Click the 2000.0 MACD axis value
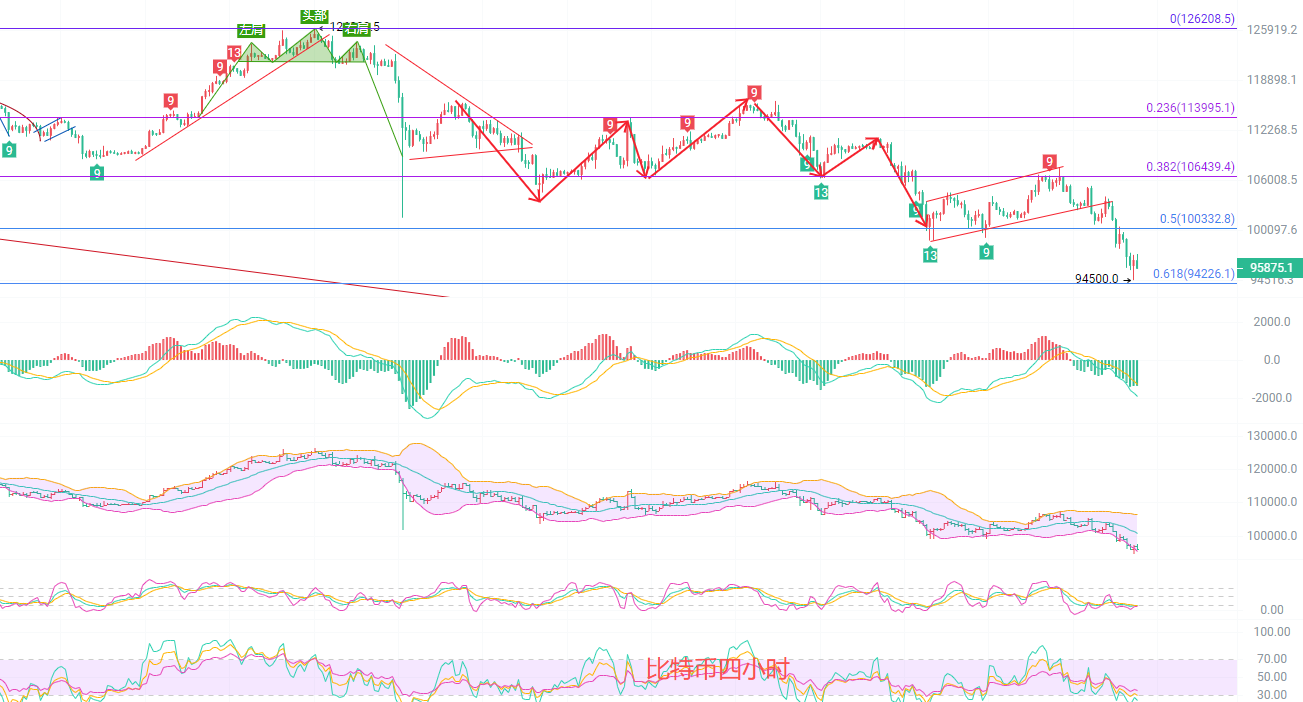Screen dimensions: 1303x702 click(x=1271, y=322)
